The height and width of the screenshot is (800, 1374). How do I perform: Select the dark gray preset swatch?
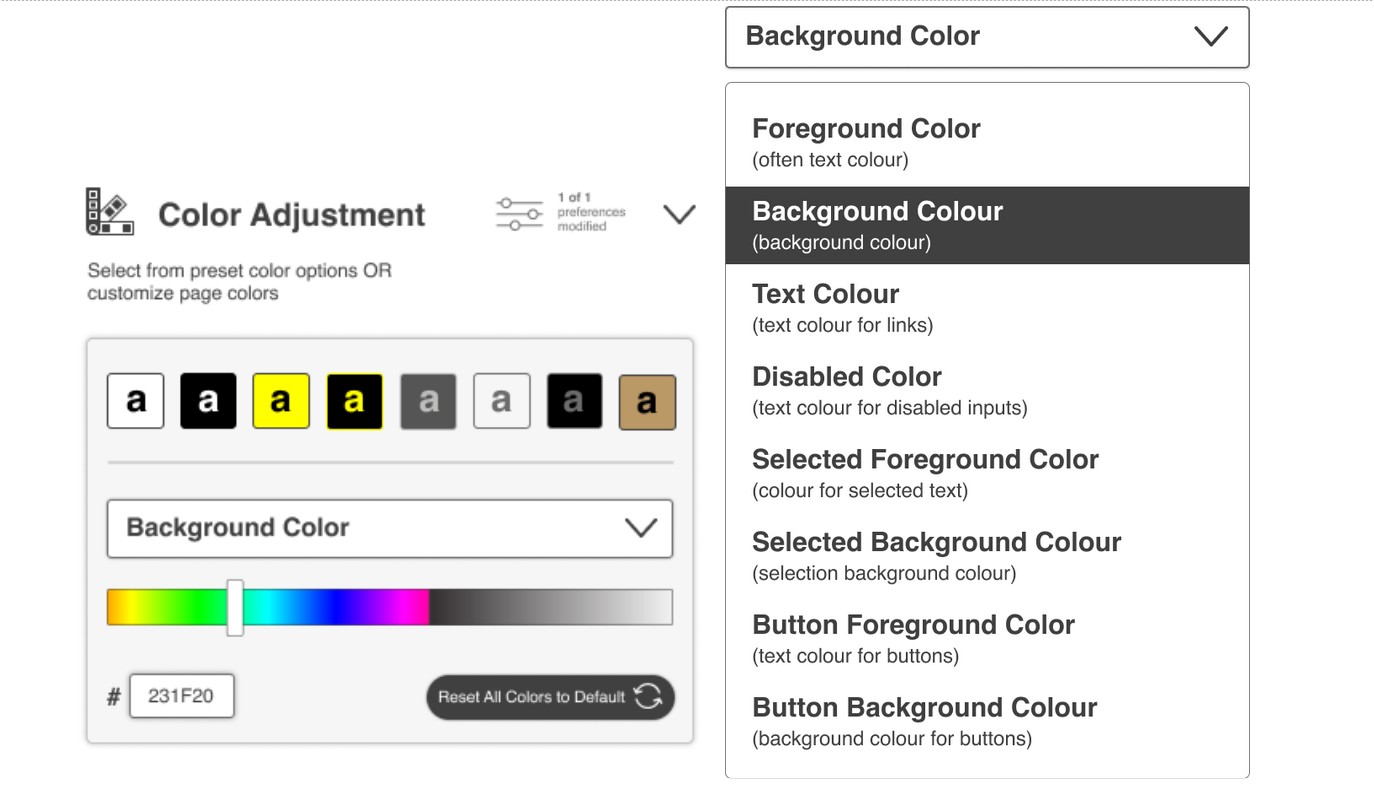[428, 400]
